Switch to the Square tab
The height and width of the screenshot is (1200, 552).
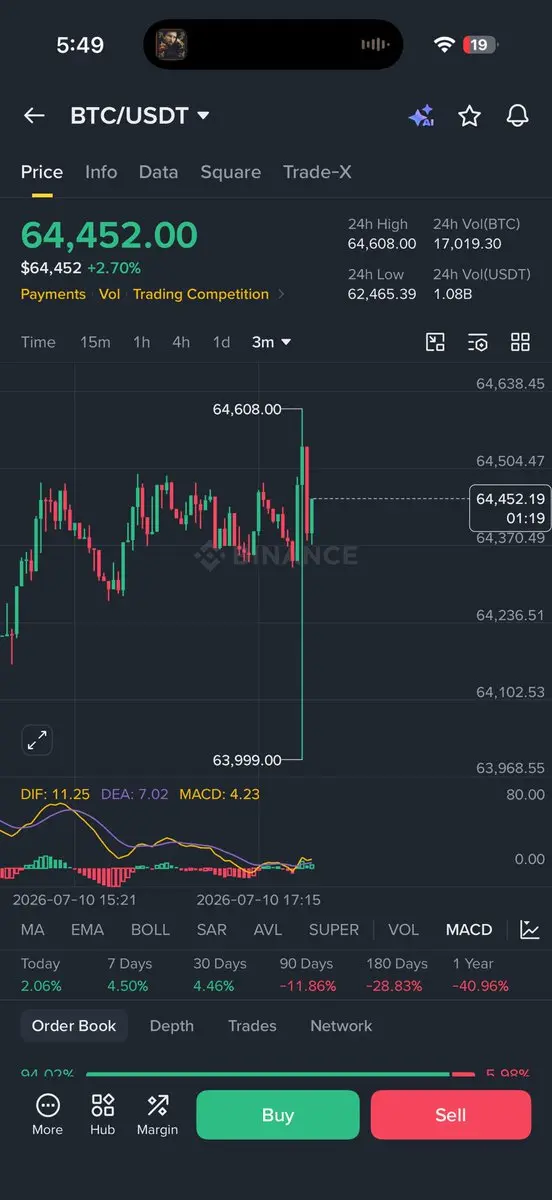[230, 172]
